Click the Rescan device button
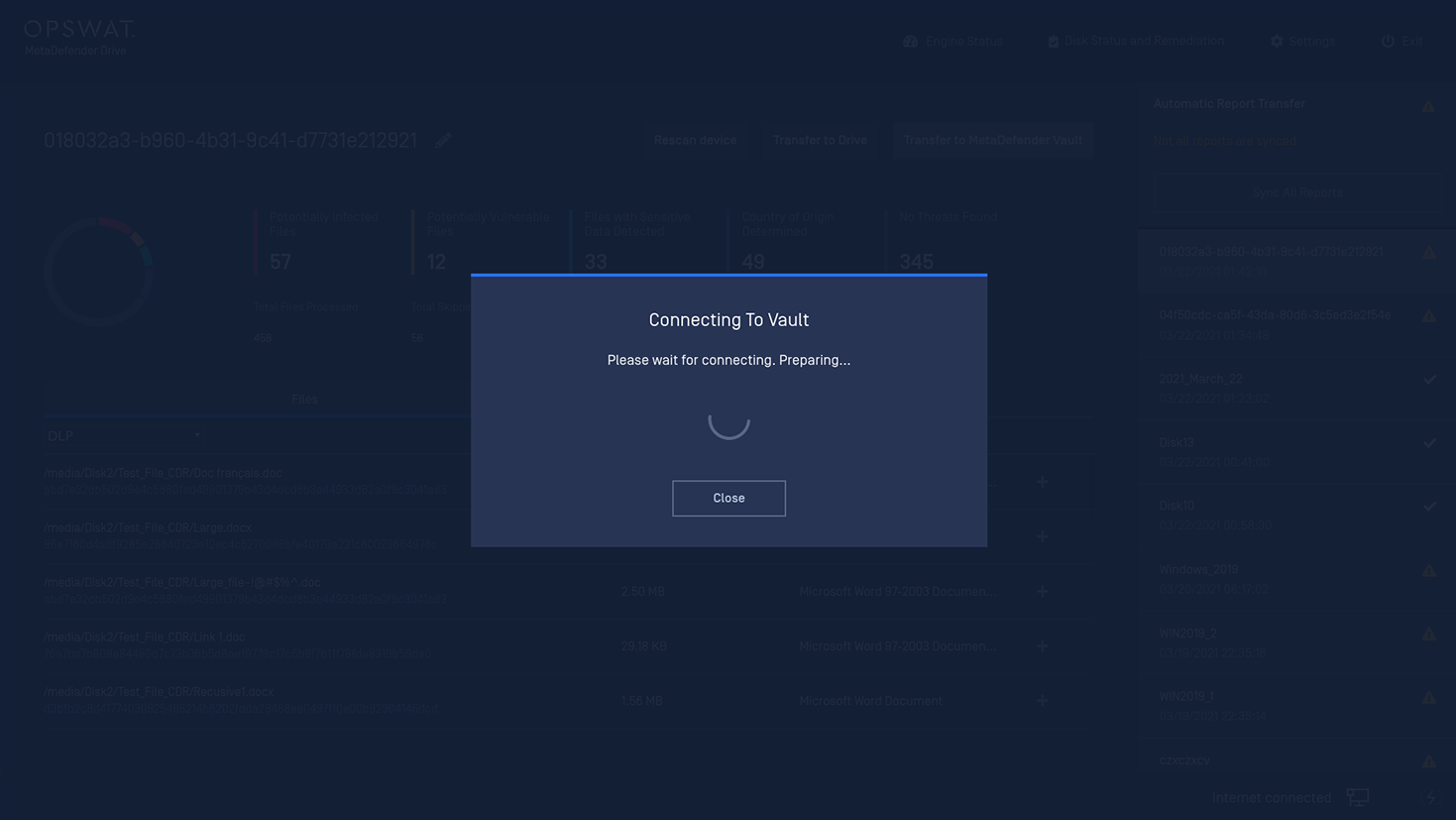Screen dimensions: 1456x820 click(x=695, y=141)
